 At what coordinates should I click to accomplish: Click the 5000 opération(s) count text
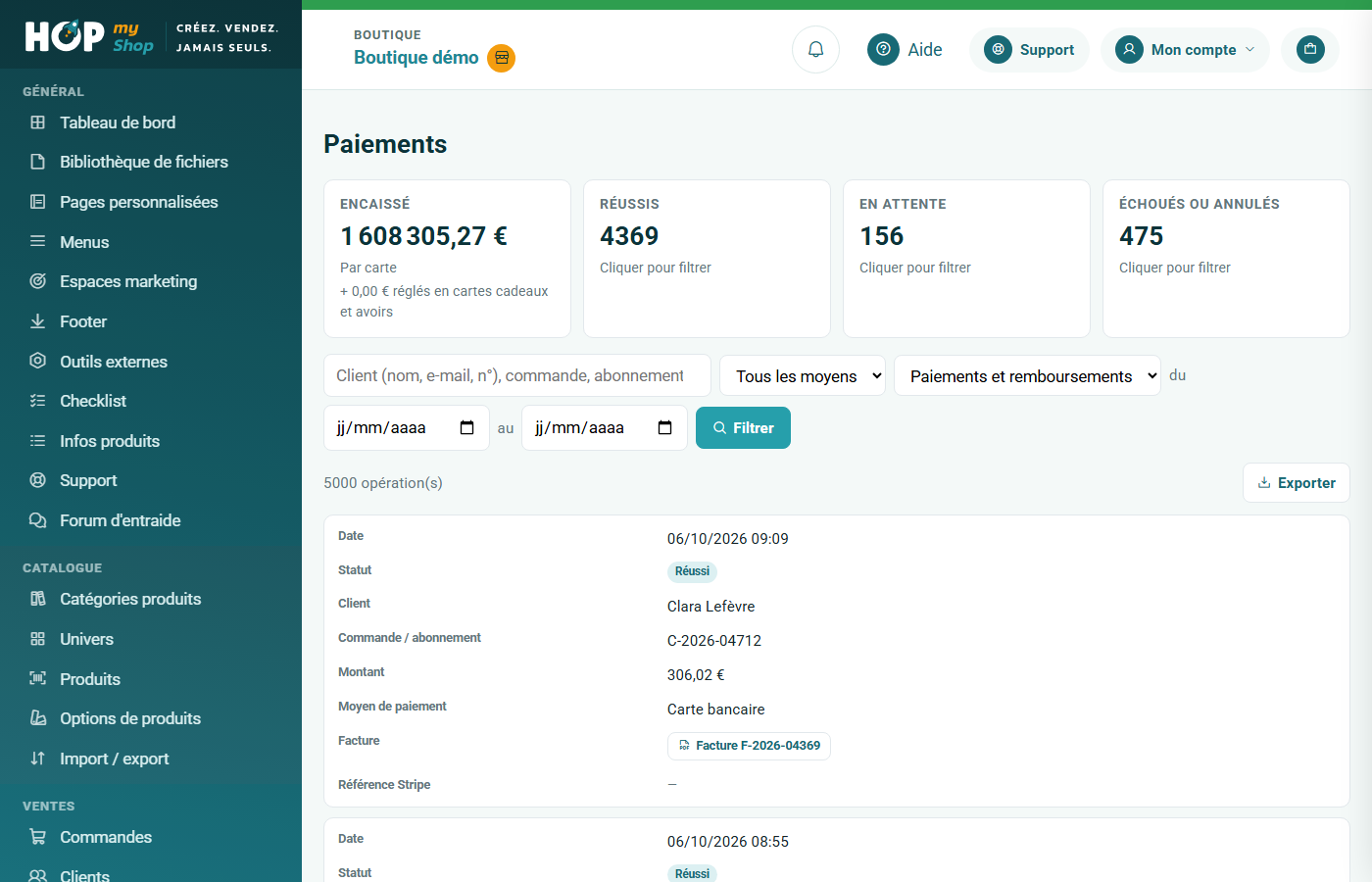[x=383, y=483]
